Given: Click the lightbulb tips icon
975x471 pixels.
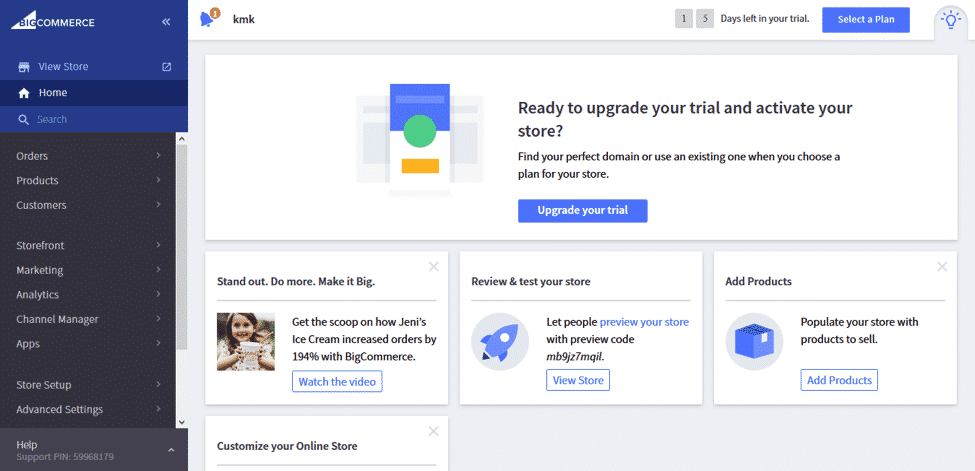Looking at the screenshot, I should coord(951,20).
